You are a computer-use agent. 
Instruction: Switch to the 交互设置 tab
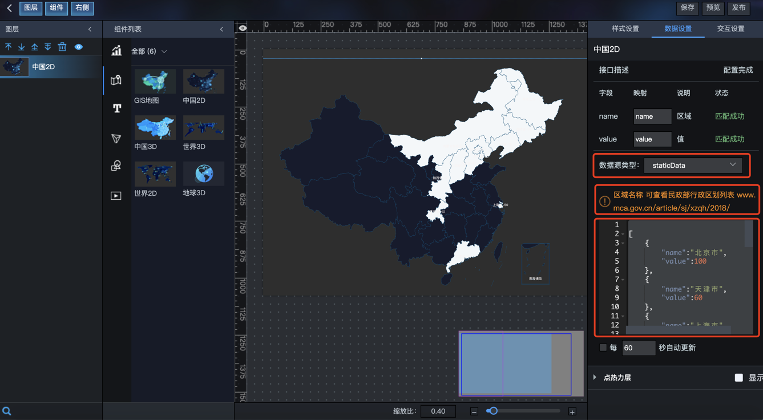coord(730,29)
